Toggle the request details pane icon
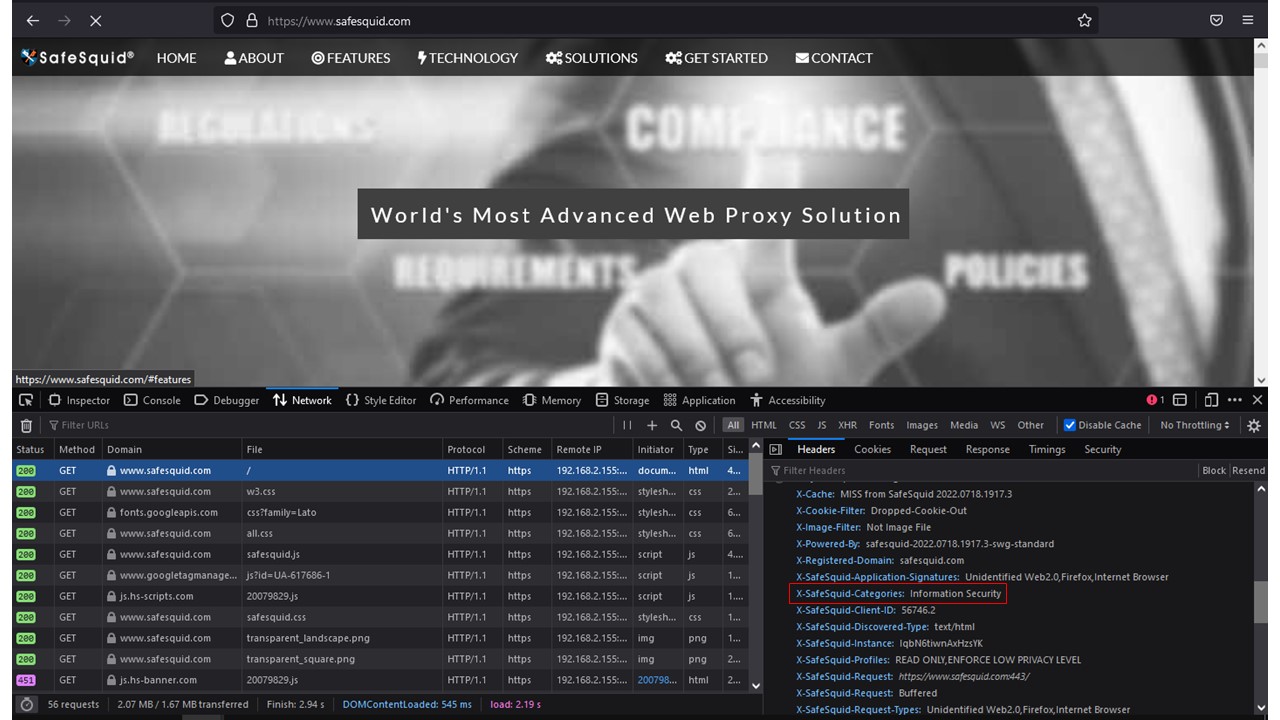 tap(775, 450)
